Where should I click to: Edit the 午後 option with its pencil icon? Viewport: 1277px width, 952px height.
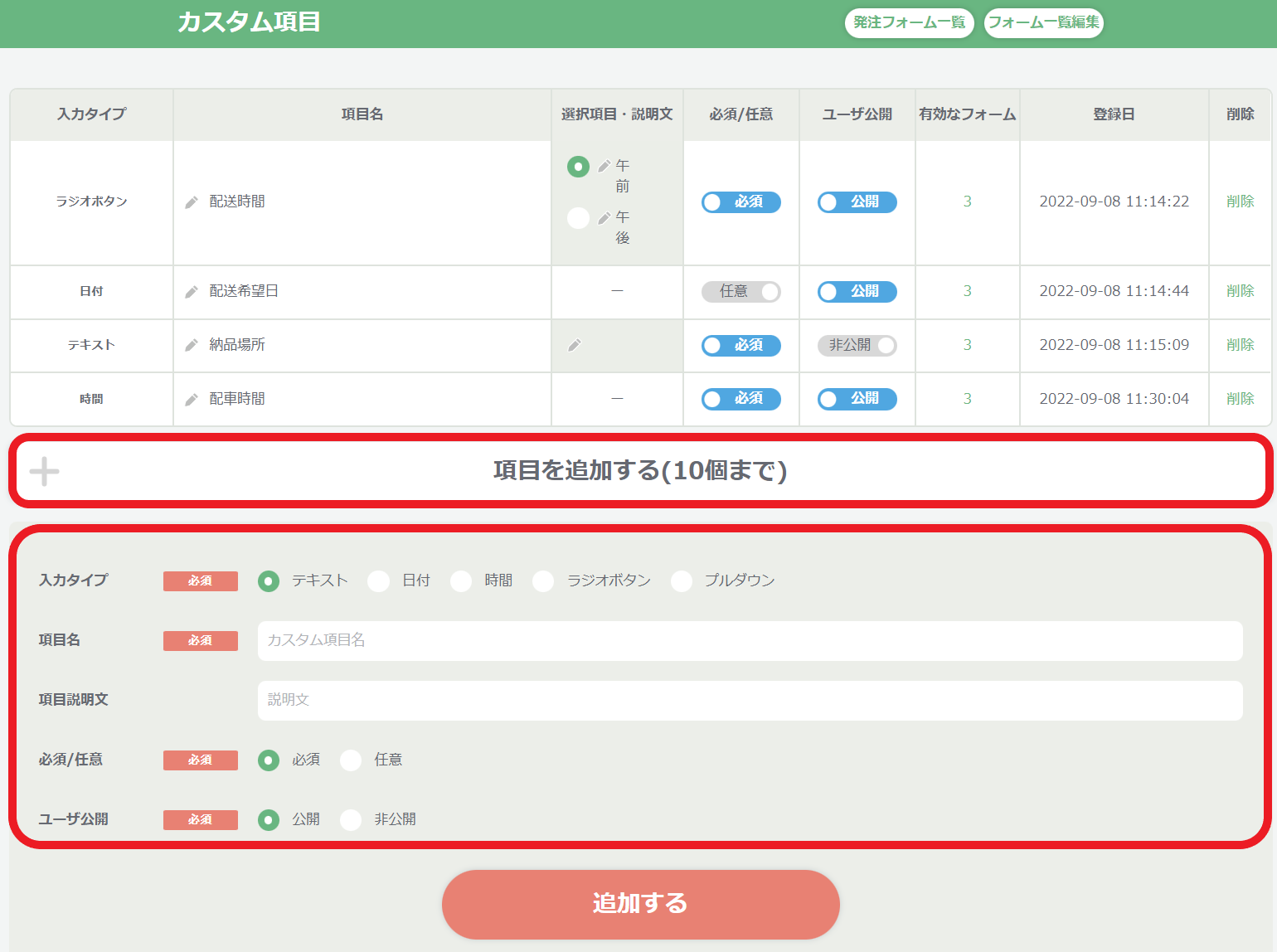(605, 217)
